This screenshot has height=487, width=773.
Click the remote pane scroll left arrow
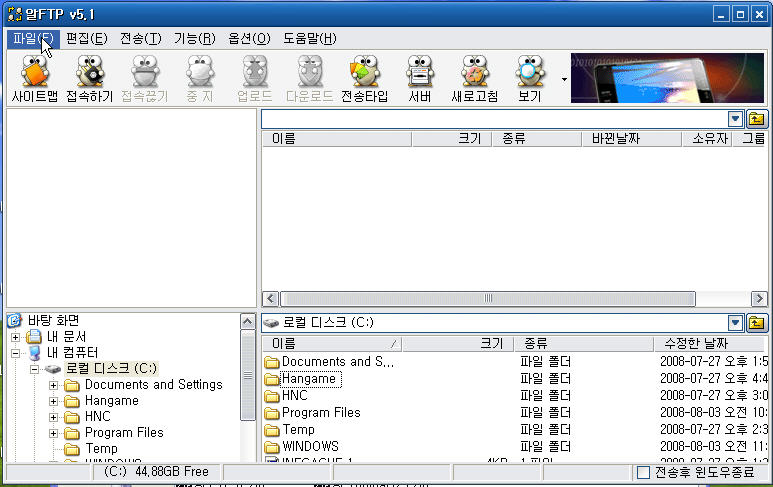271,299
